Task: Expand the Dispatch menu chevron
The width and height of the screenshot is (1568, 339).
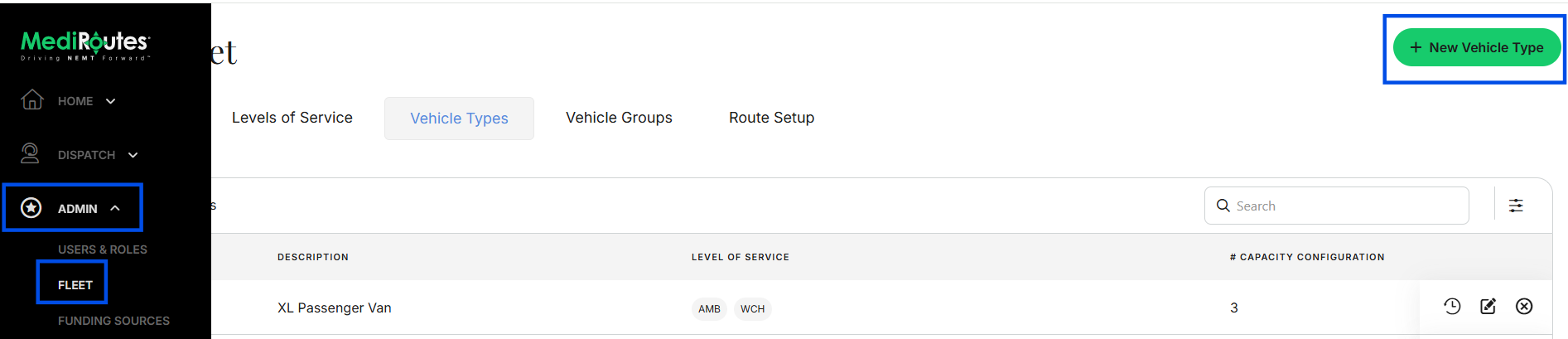Action: click(x=133, y=155)
